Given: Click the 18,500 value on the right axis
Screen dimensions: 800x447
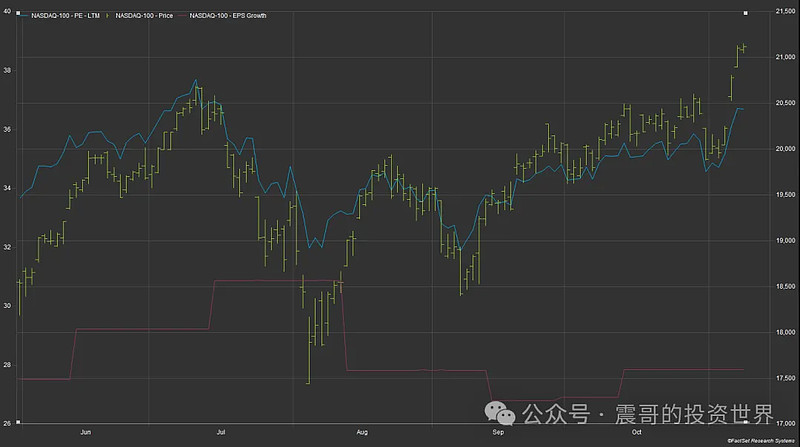Looking at the screenshot, I should tap(785, 287).
